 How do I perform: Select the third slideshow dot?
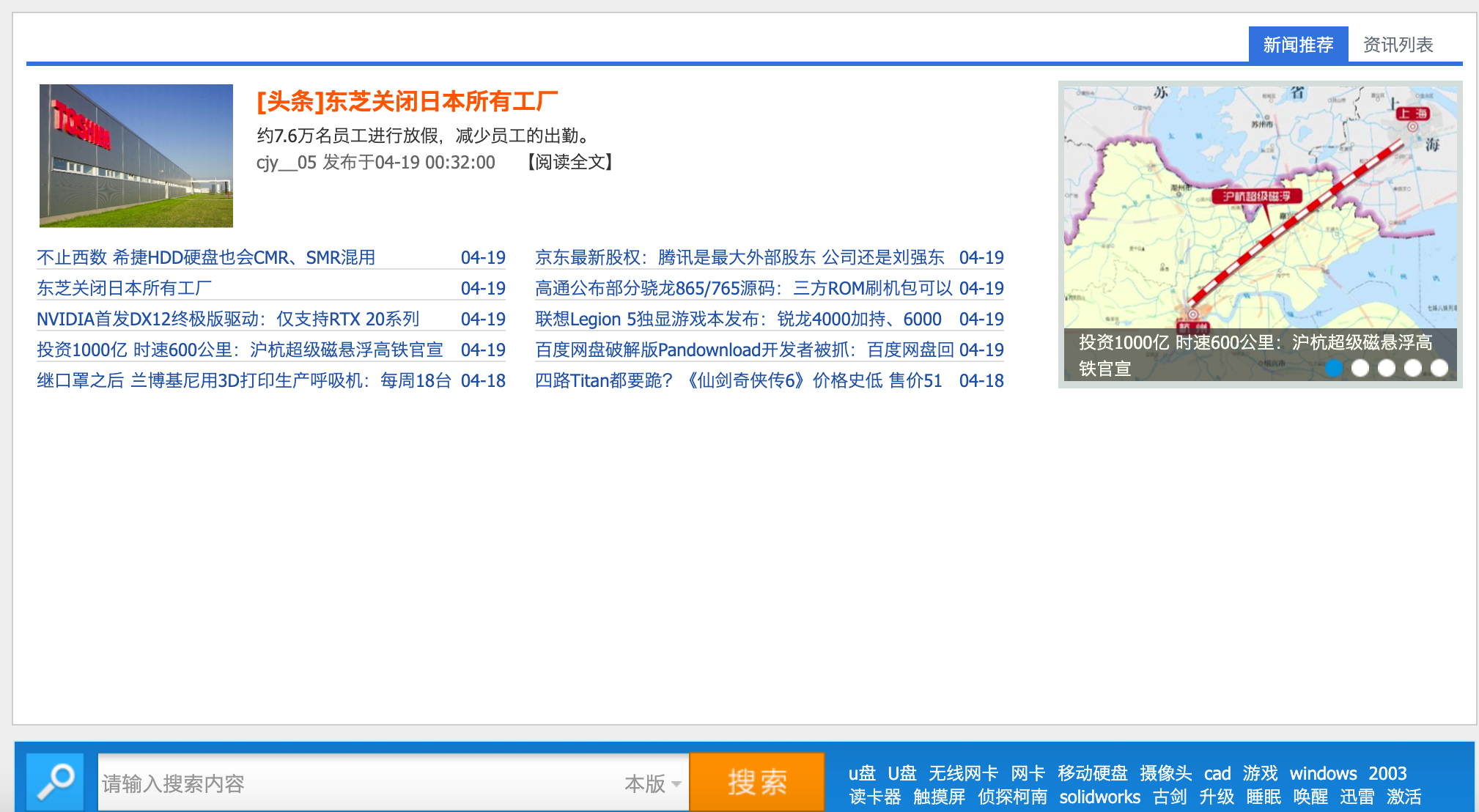click(1387, 368)
